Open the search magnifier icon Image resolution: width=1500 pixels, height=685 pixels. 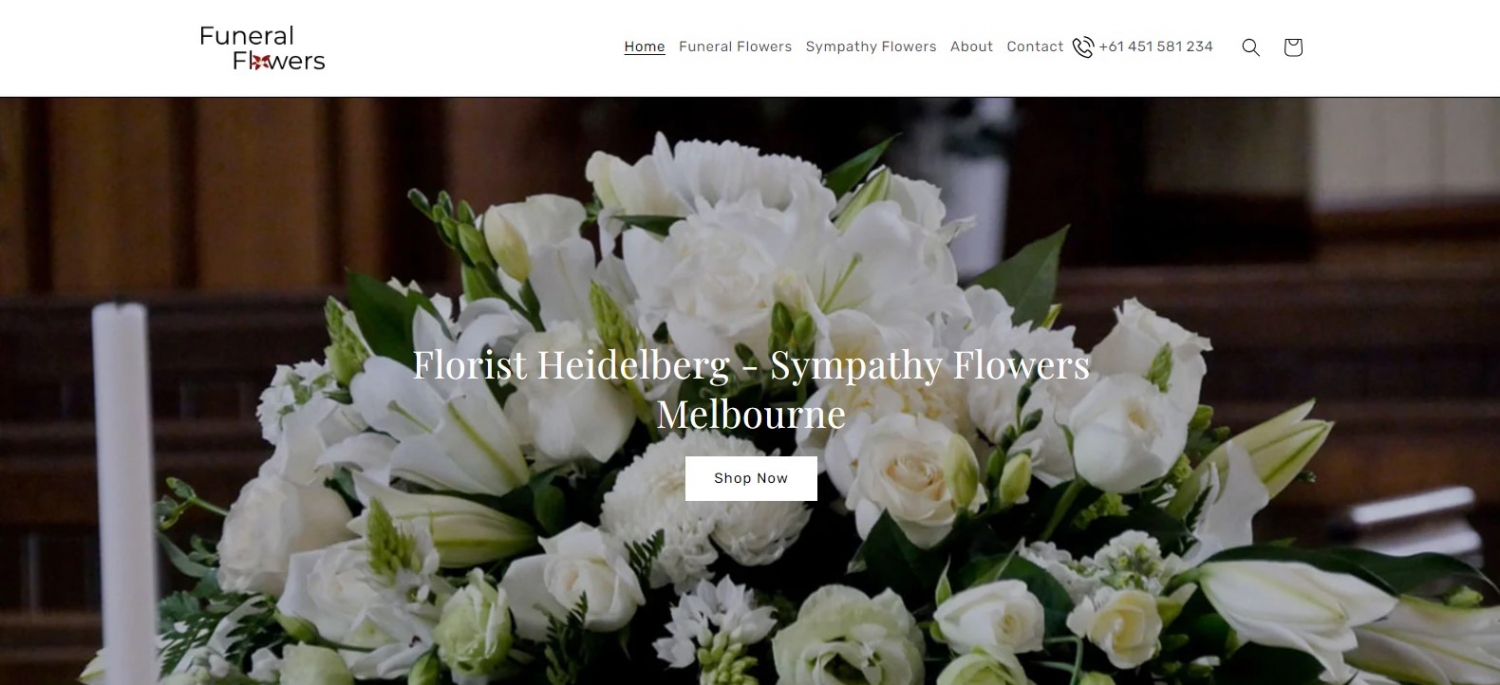pyautogui.click(x=1250, y=47)
